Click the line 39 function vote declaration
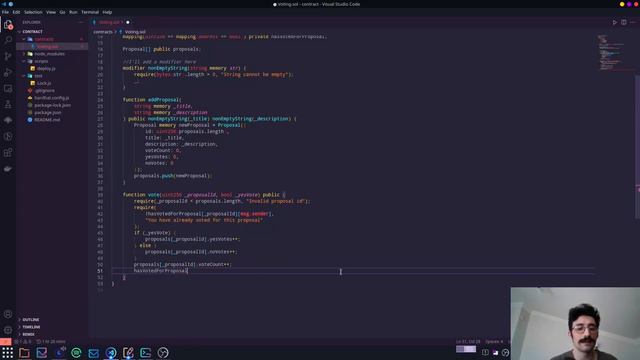This screenshot has width=640, height=360. (204, 195)
